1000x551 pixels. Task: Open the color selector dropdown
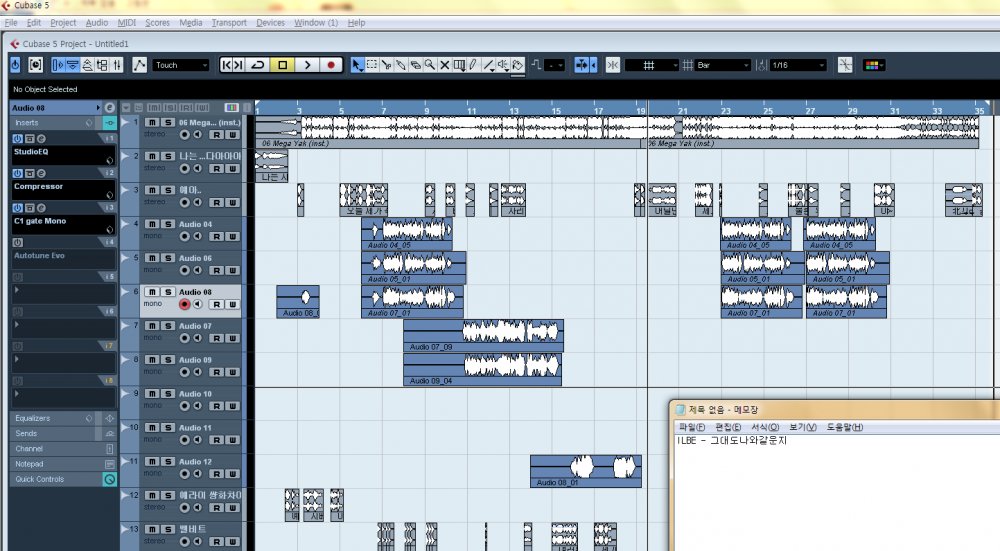[874, 65]
